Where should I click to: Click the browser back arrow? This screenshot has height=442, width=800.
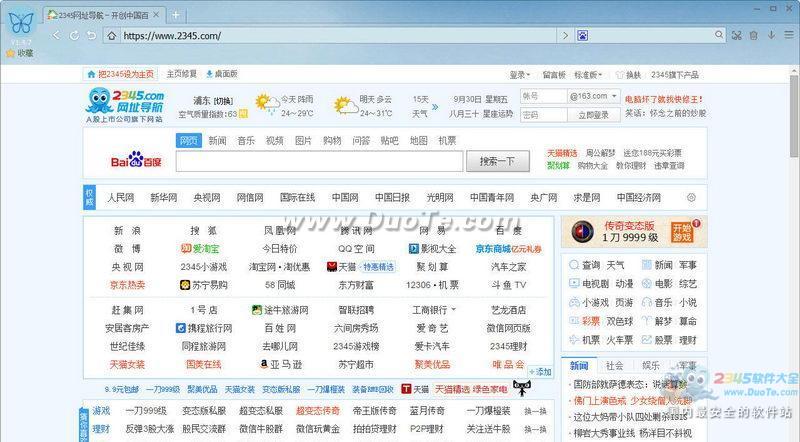point(56,35)
